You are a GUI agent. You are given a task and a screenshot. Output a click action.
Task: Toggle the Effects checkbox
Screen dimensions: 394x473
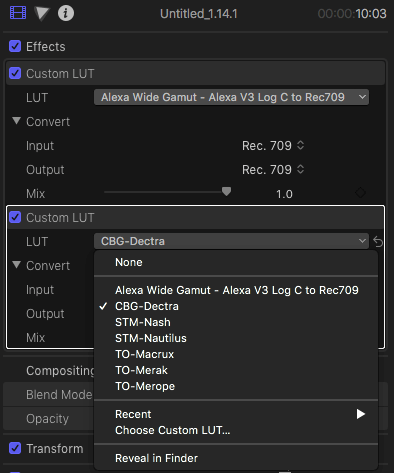pyautogui.click(x=15, y=46)
